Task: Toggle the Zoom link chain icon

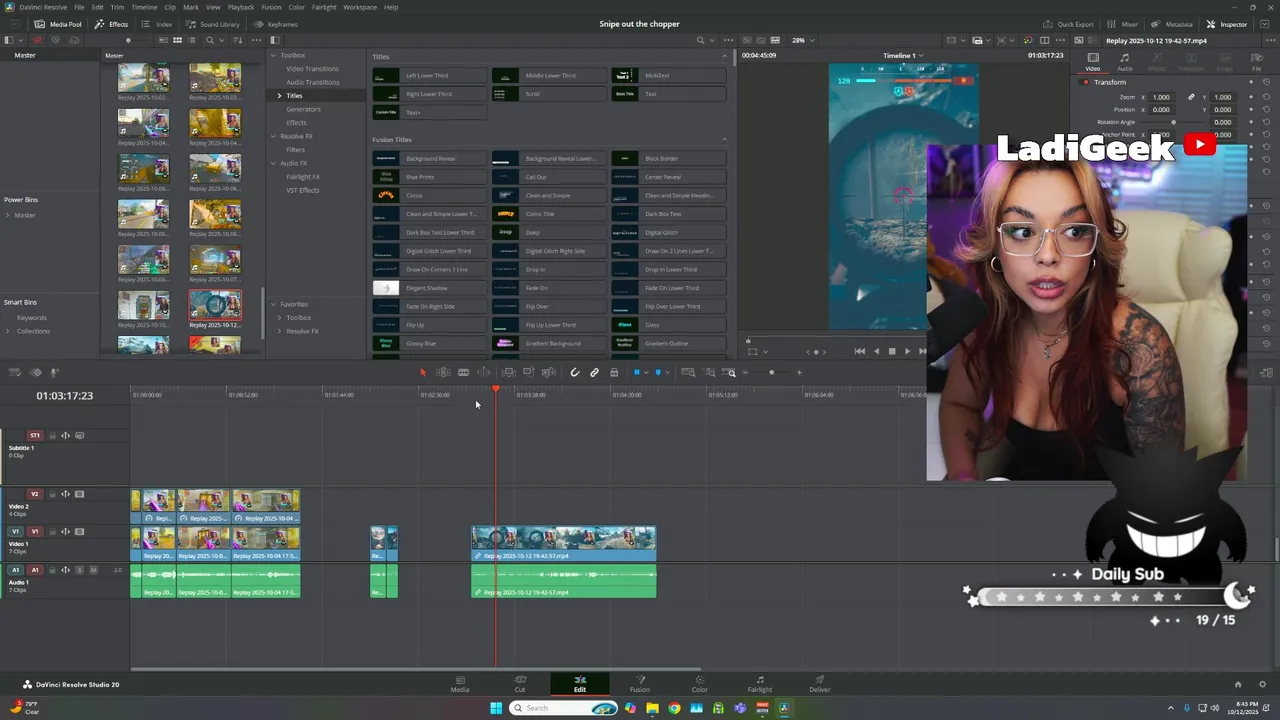Action: click(x=1191, y=97)
